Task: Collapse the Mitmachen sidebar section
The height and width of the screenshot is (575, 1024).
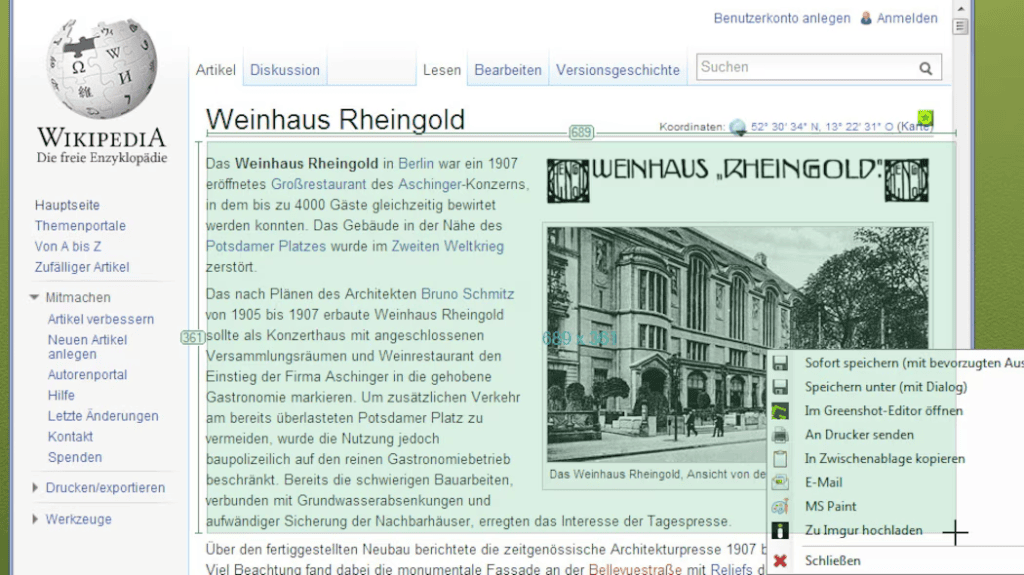Action: [35, 298]
